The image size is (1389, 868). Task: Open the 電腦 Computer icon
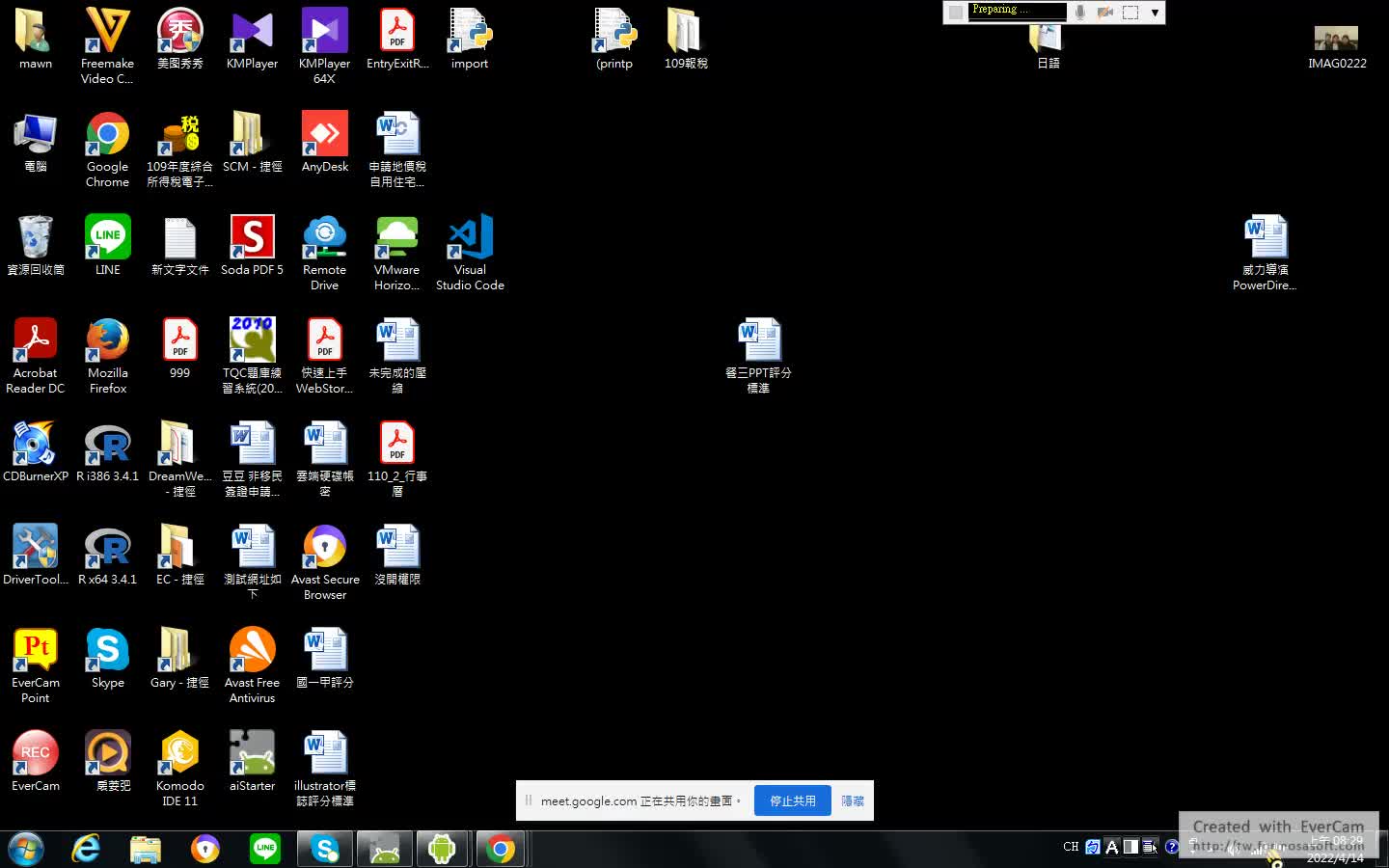36,142
